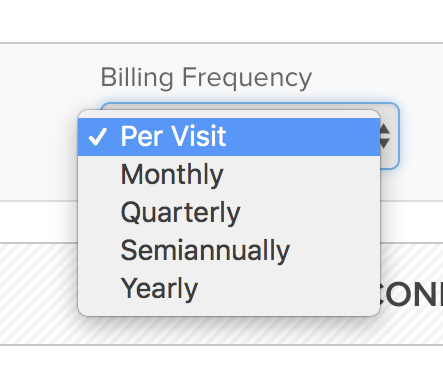Pick the Quarterly billing option
Viewport: 443px width, 369px height.
pyautogui.click(x=180, y=213)
